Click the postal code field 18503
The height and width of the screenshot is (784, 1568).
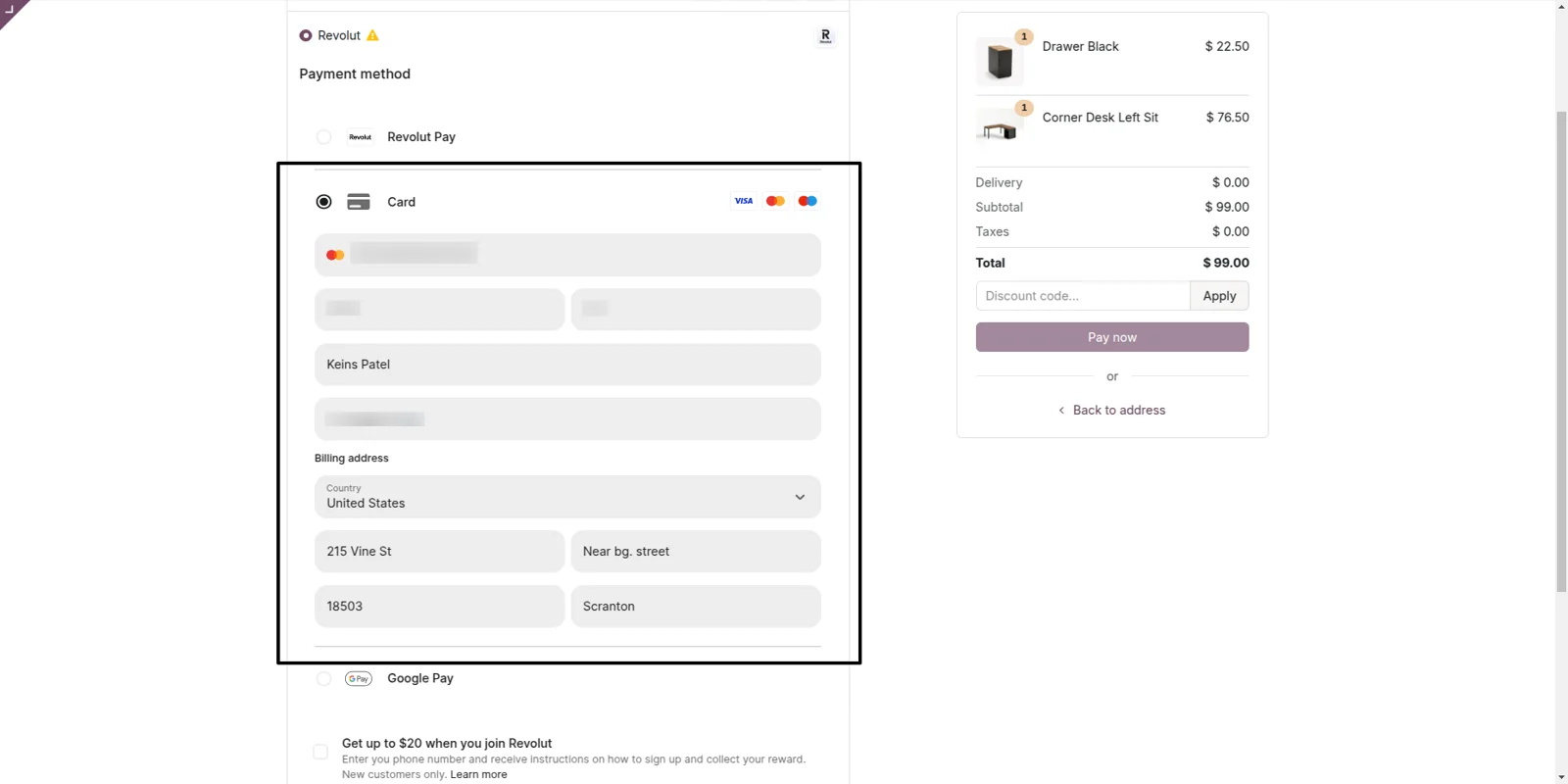(x=439, y=607)
